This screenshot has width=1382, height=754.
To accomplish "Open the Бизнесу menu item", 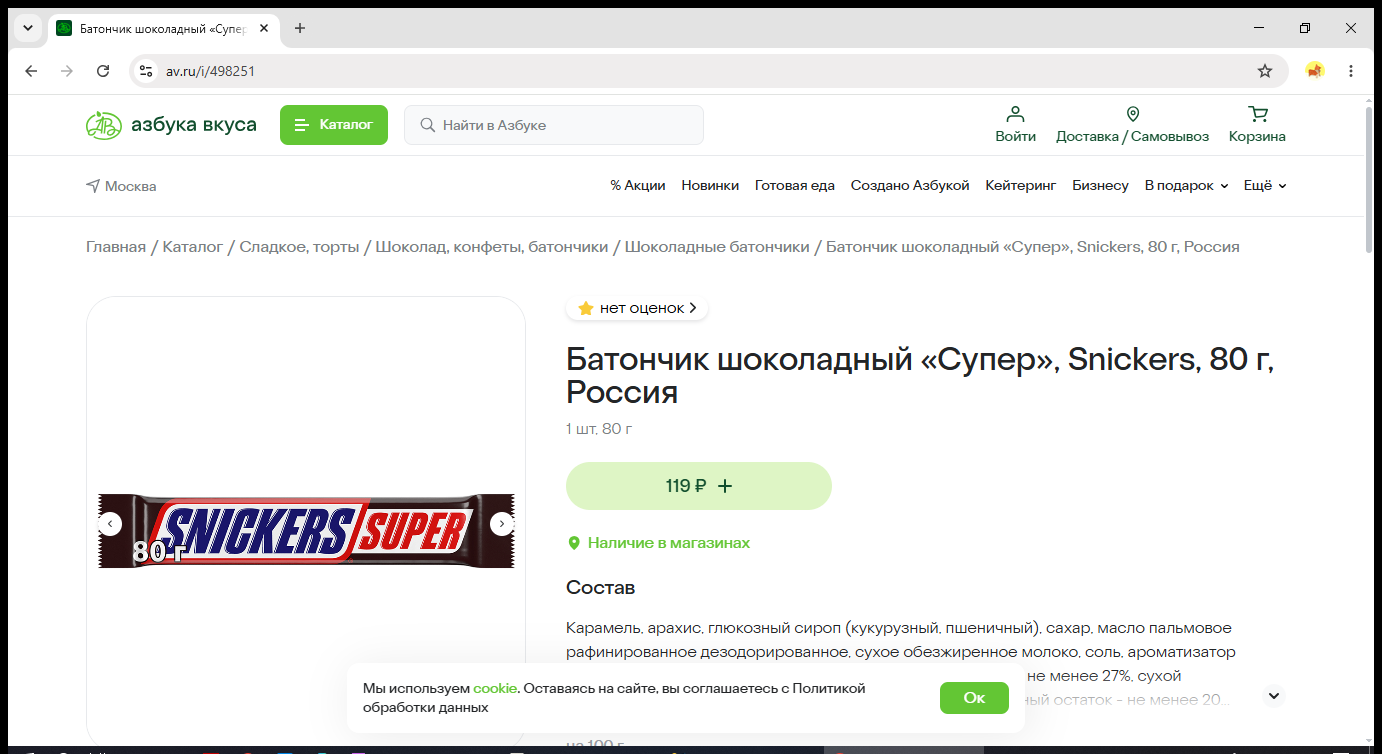I will click(x=1100, y=186).
